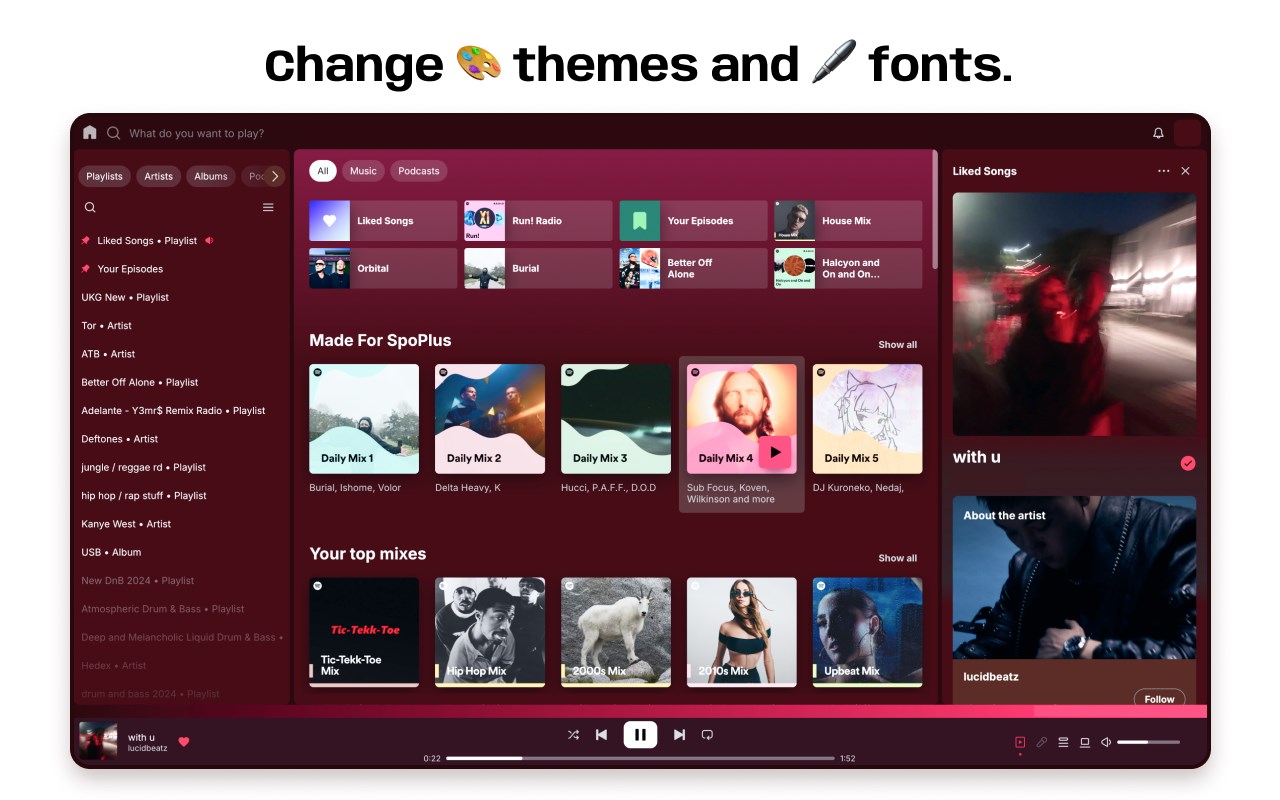Pause the current track
Screen dimensions: 1280x800
click(x=640, y=735)
